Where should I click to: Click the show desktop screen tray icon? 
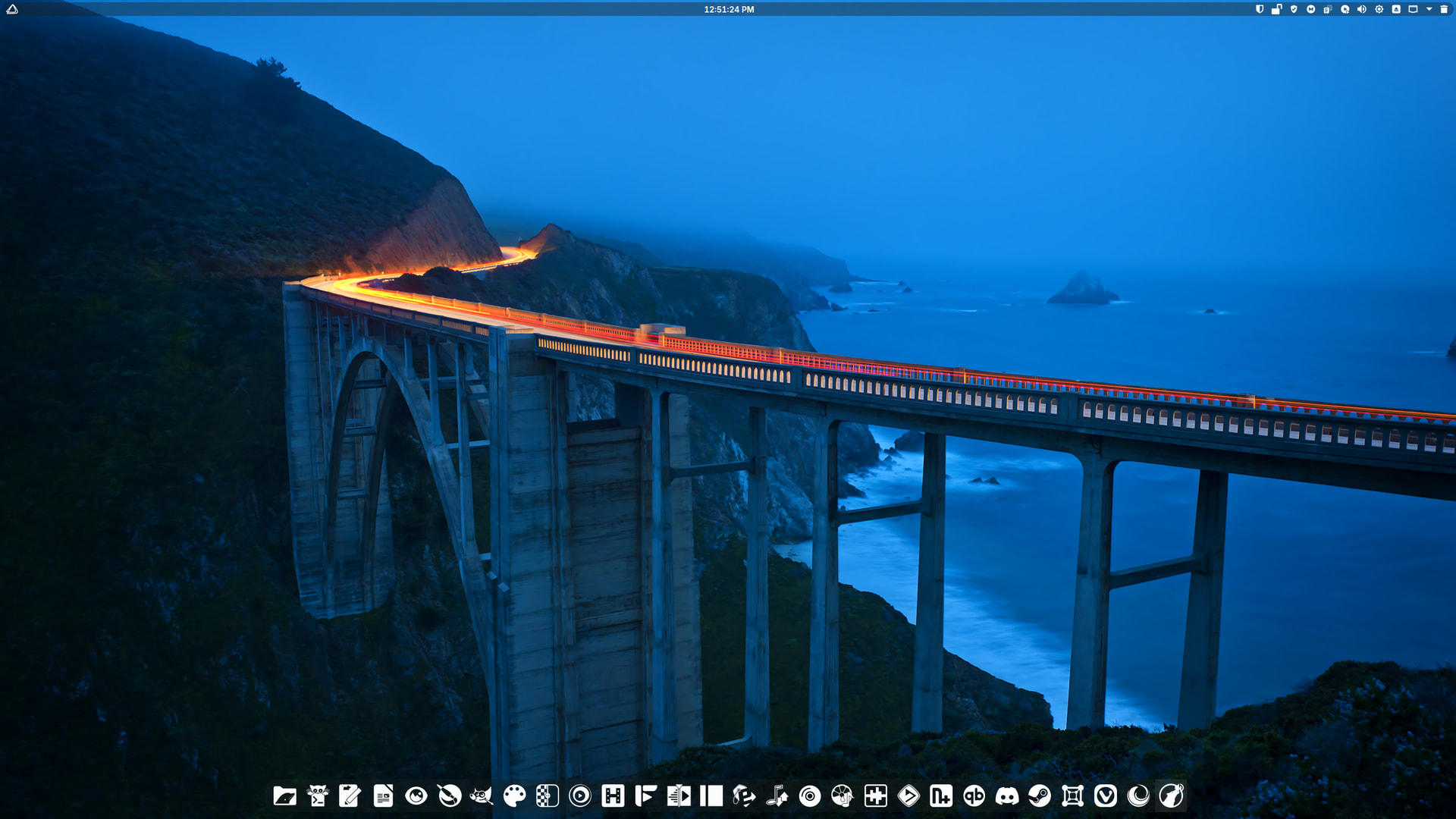(x=1413, y=9)
